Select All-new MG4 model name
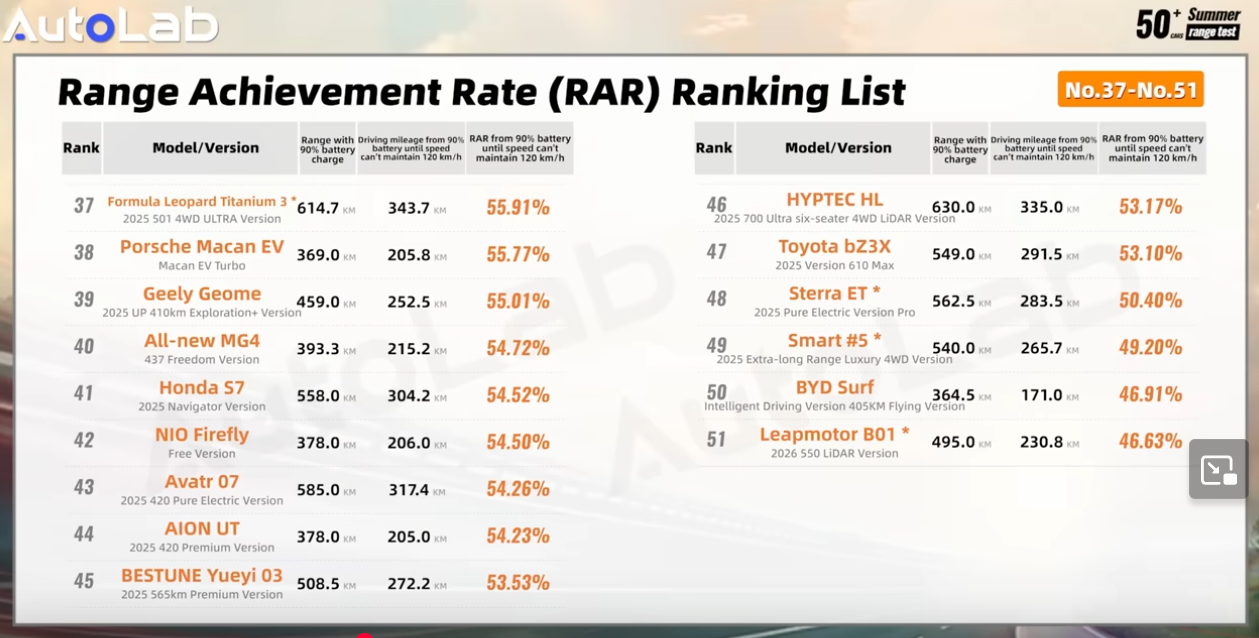This screenshot has width=1259, height=638. pos(202,340)
